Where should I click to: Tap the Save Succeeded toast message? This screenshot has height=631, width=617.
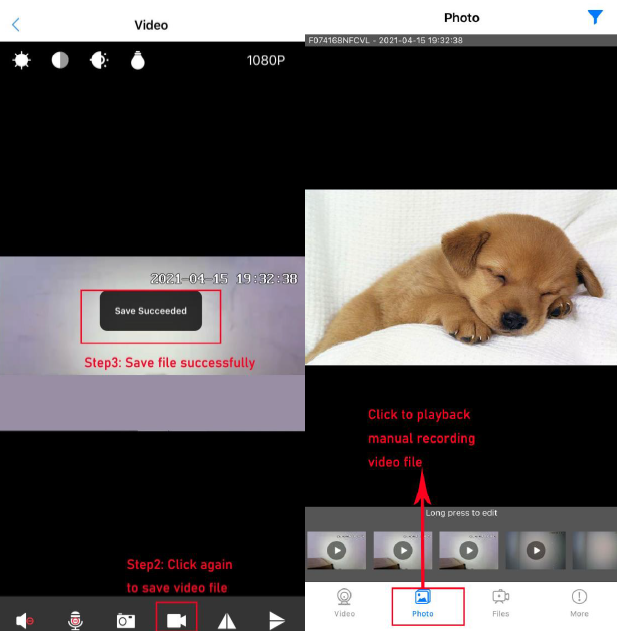[151, 311]
